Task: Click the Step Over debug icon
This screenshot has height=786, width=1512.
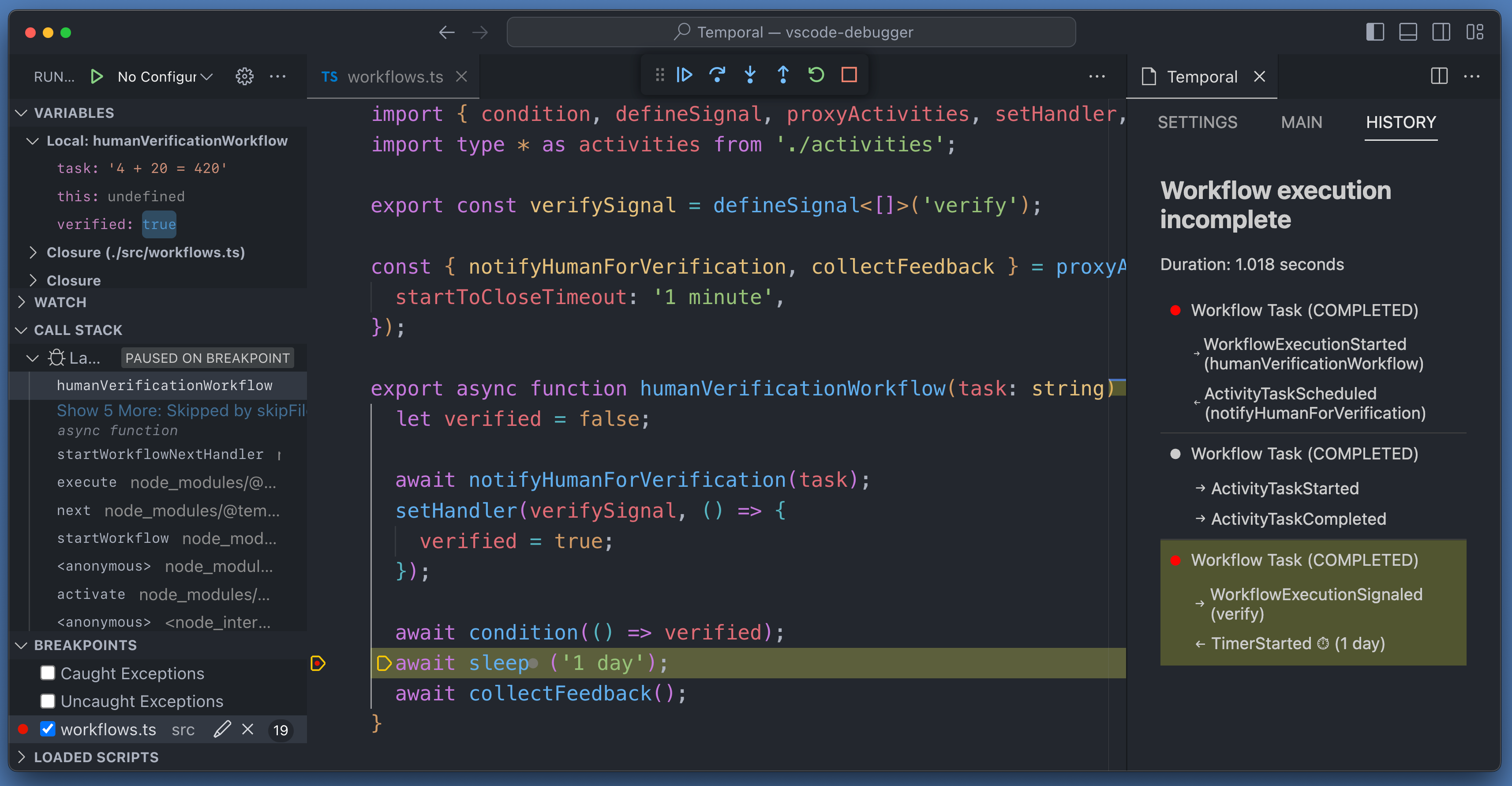Action: (x=717, y=75)
